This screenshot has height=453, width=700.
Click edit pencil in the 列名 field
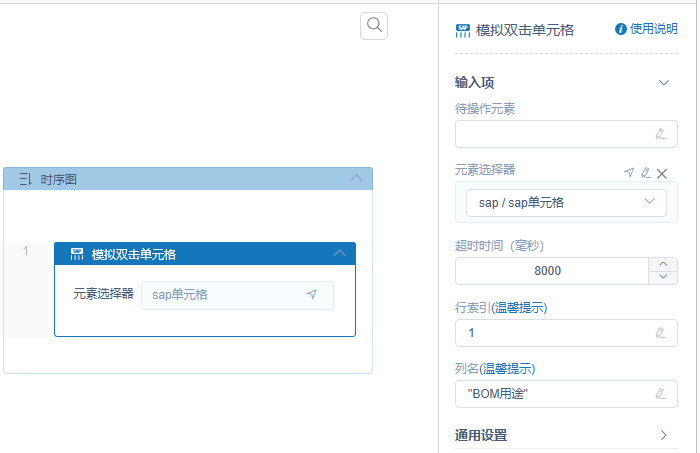tap(660, 394)
